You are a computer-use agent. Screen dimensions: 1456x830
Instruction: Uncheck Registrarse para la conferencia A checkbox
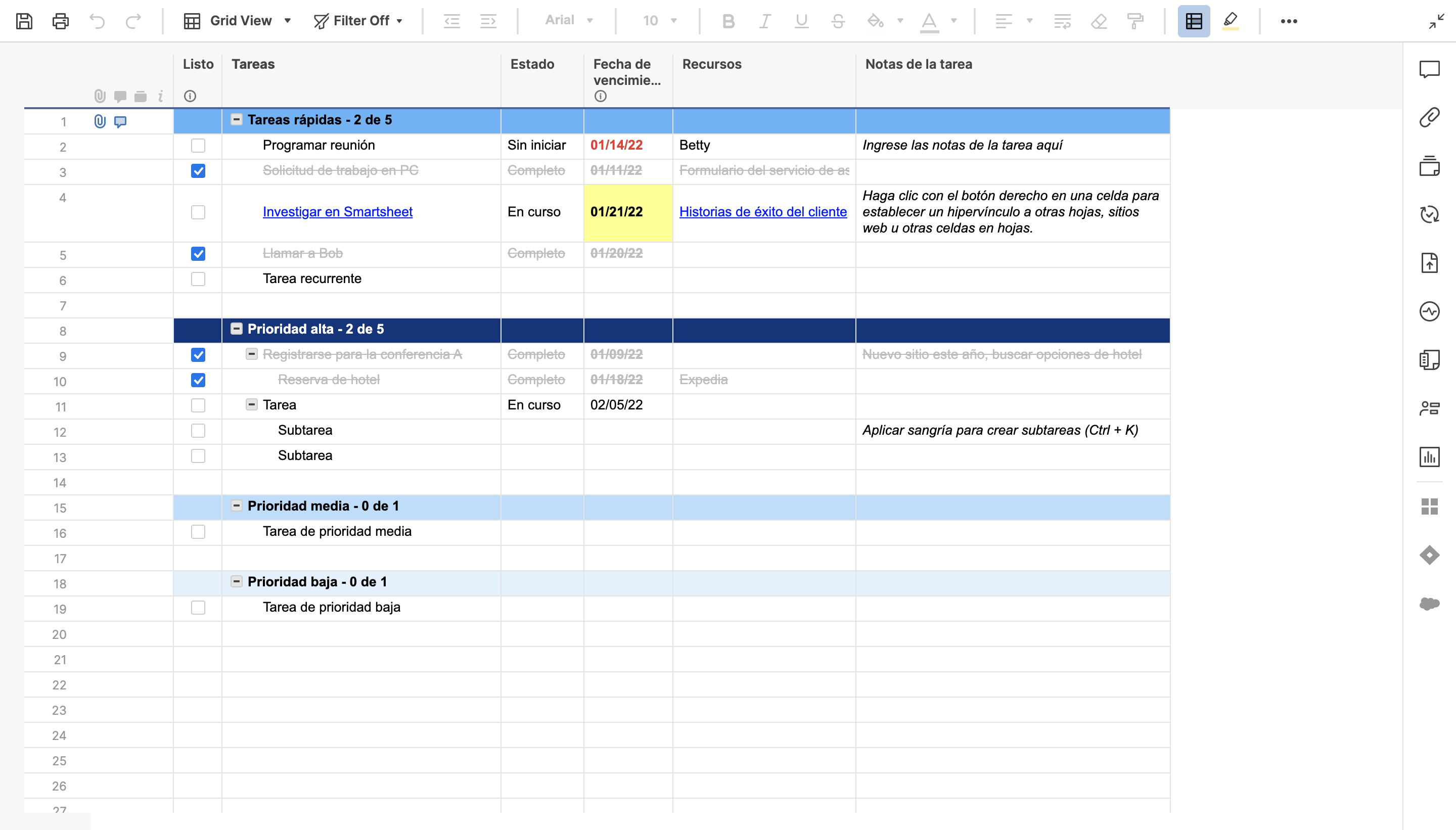tap(198, 354)
